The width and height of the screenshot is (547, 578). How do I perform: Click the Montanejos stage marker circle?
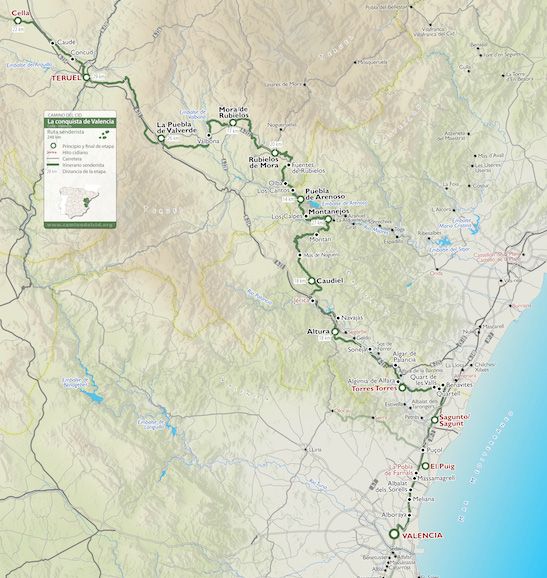(x=328, y=219)
